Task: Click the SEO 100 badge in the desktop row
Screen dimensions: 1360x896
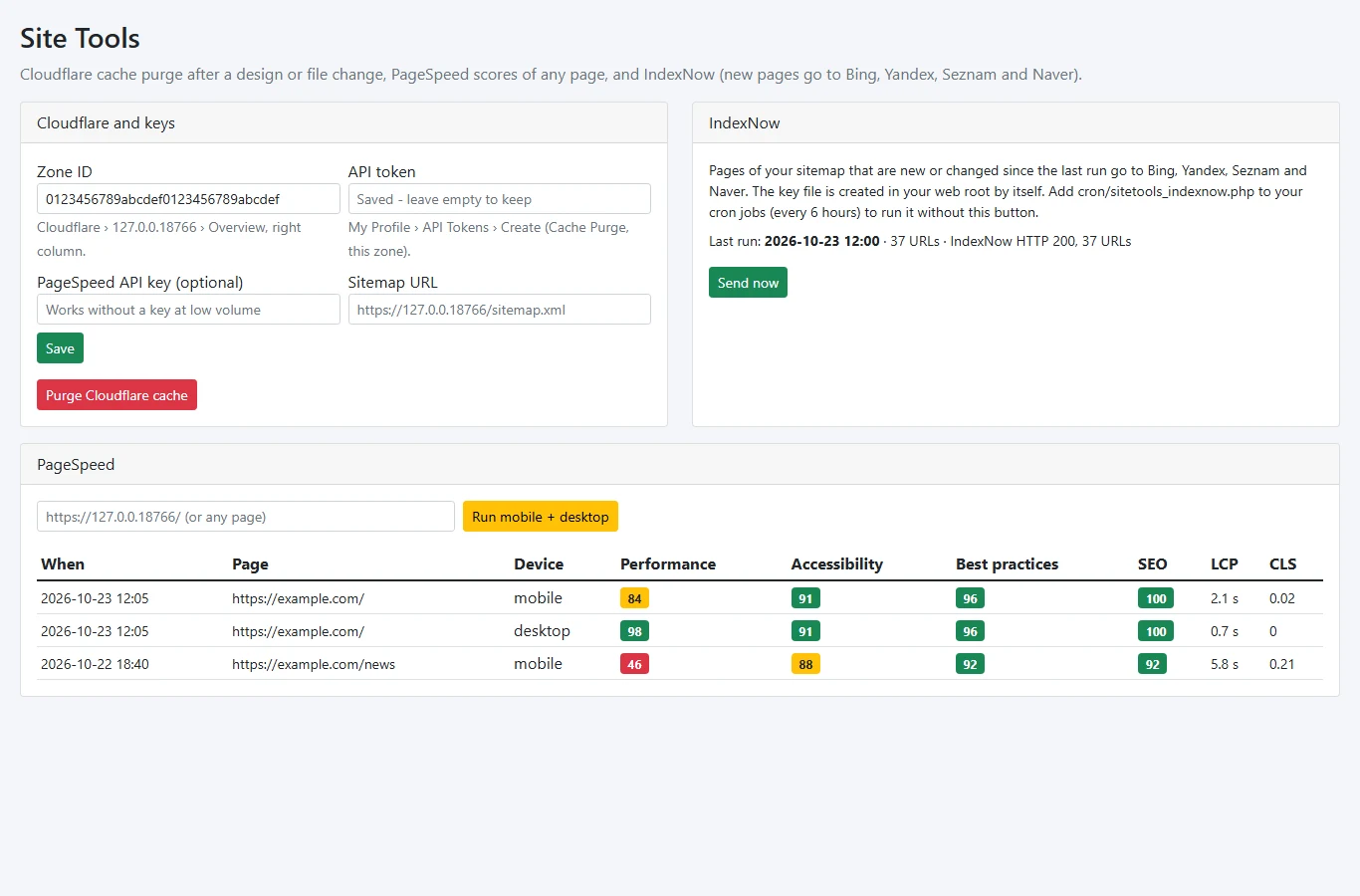Action: [x=1156, y=631]
